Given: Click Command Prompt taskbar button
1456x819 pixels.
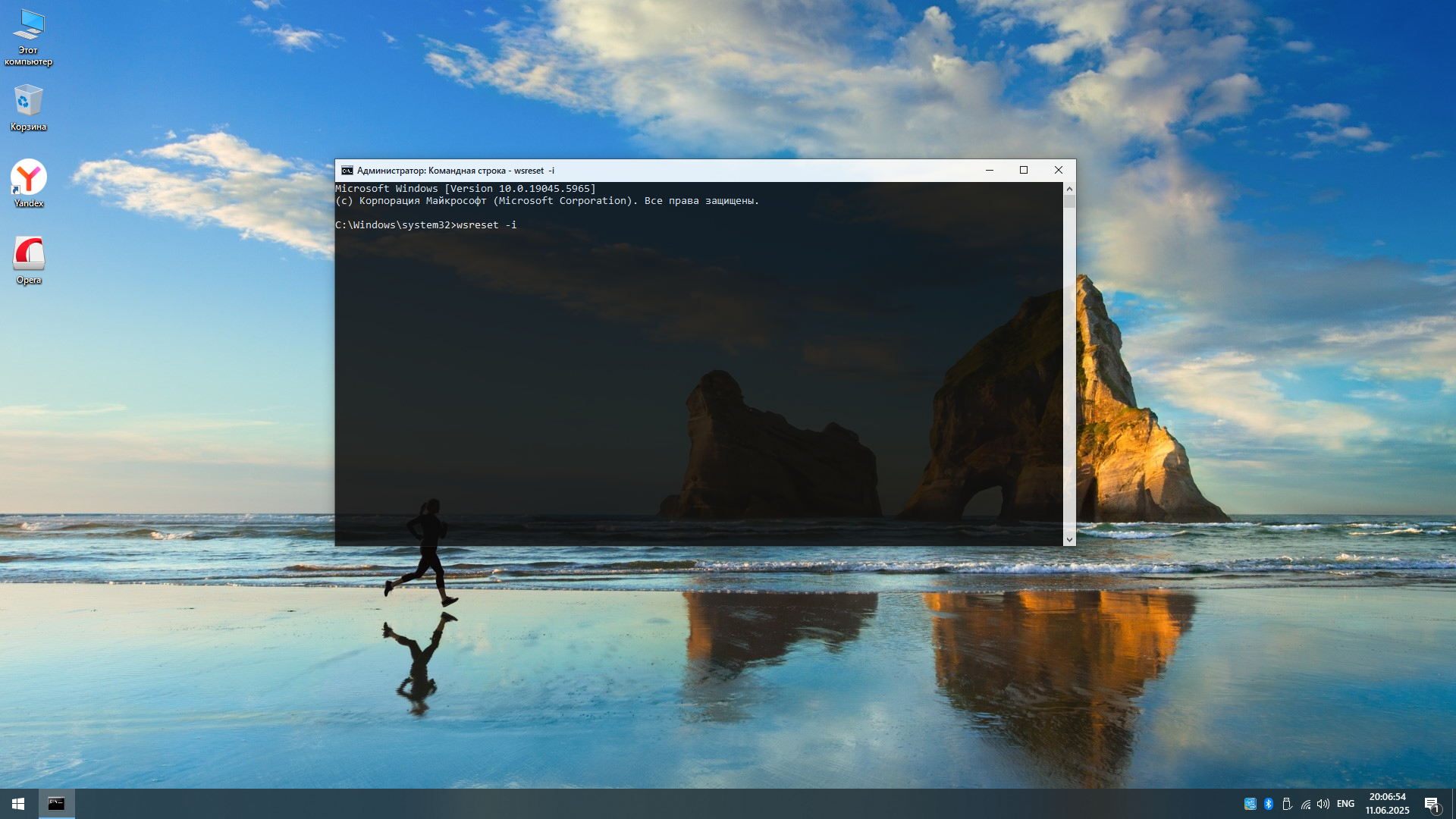Looking at the screenshot, I should tap(56, 804).
